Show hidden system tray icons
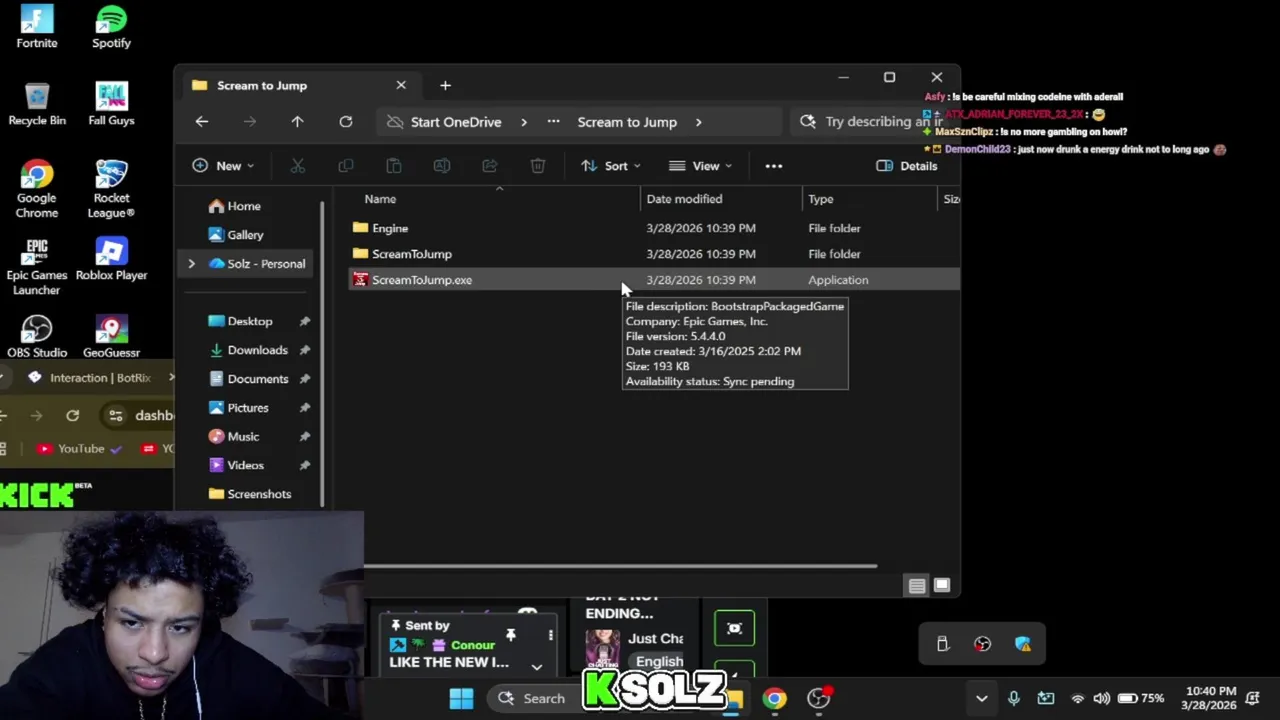This screenshot has width=1280, height=720. click(x=982, y=698)
